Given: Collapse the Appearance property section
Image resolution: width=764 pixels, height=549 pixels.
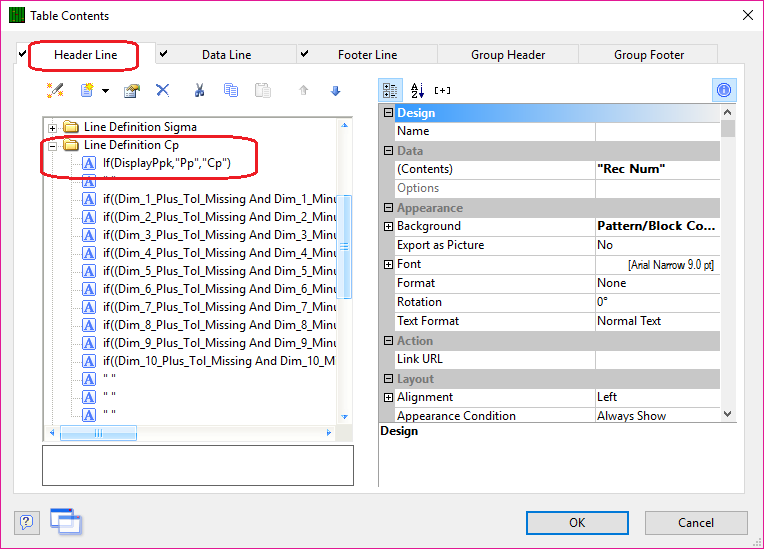Looking at the screenshot, I should point(388,208).
